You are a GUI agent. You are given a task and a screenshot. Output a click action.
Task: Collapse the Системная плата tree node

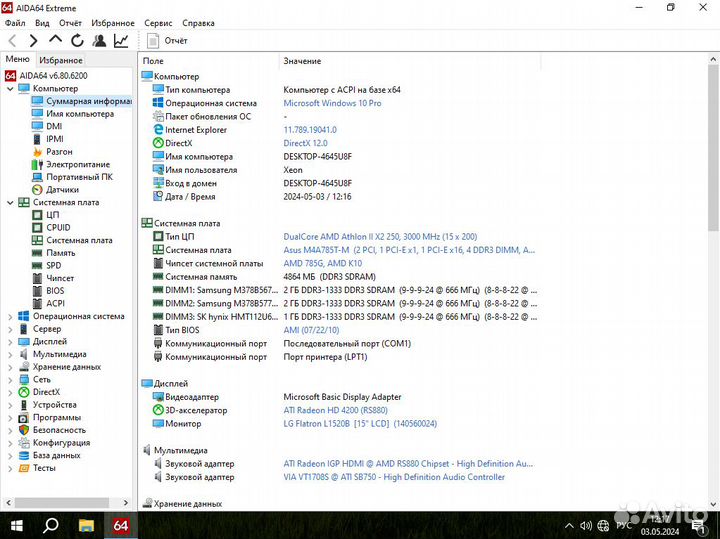point(10,202)
